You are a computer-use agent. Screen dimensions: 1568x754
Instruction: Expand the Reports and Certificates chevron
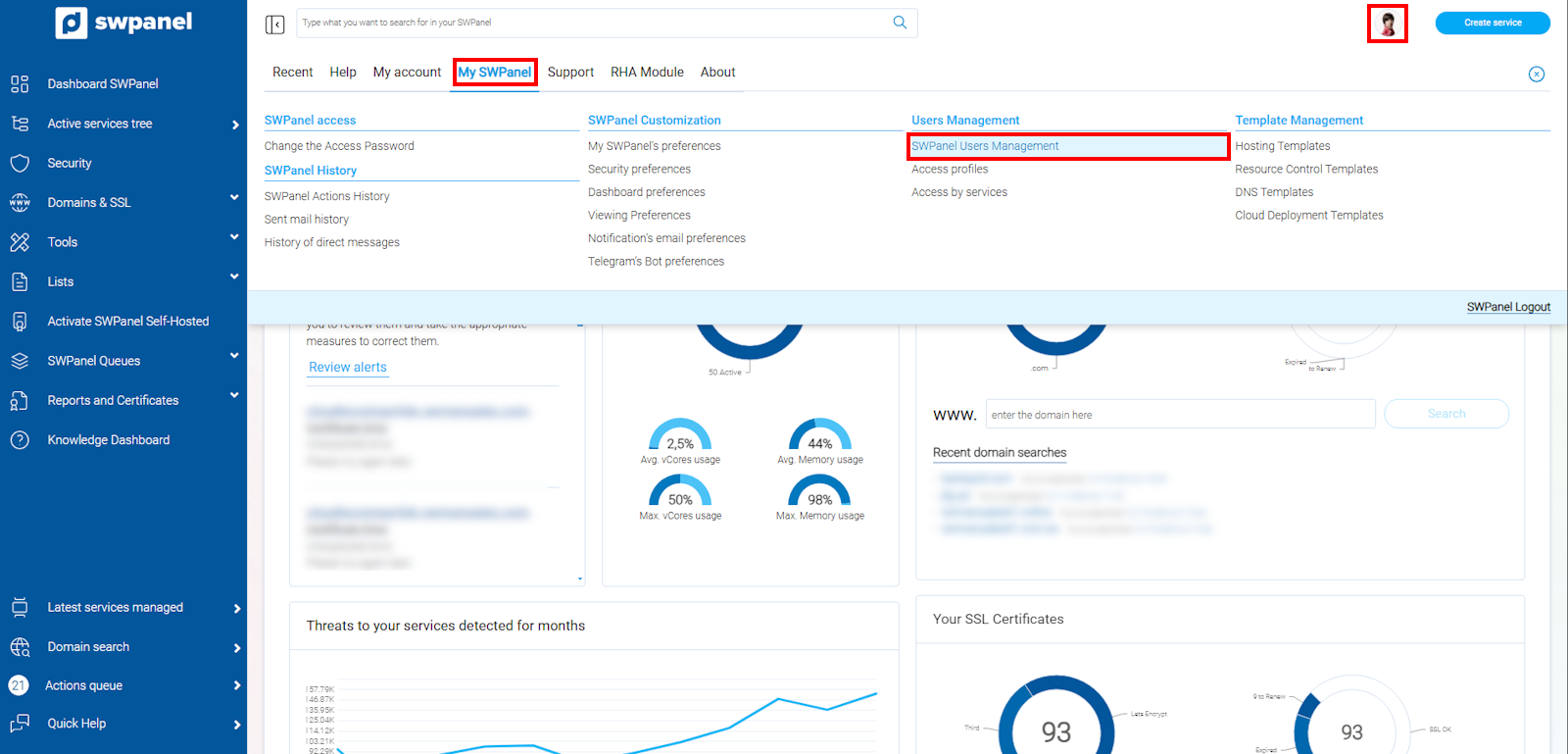click(234, 396)
